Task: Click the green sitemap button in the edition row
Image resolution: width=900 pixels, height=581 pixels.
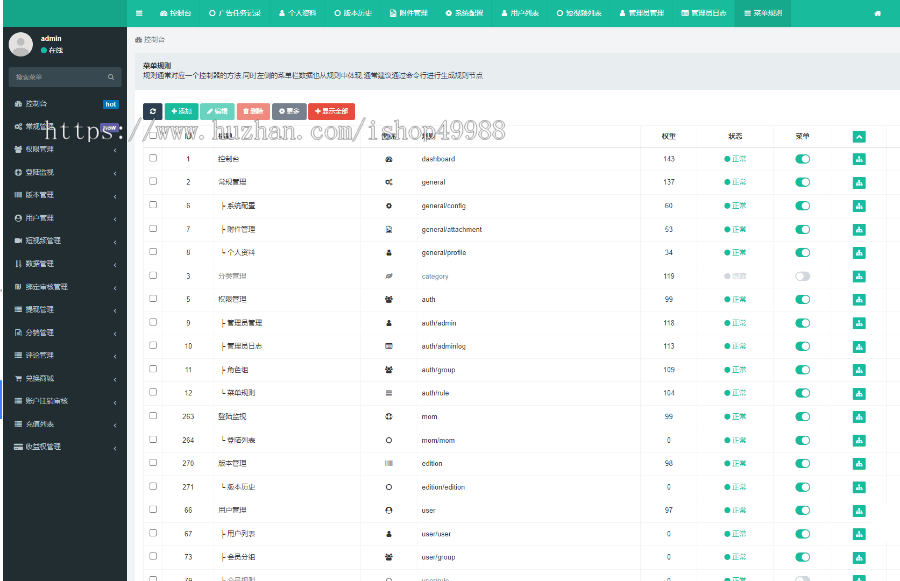Action: tap(859, 464)
